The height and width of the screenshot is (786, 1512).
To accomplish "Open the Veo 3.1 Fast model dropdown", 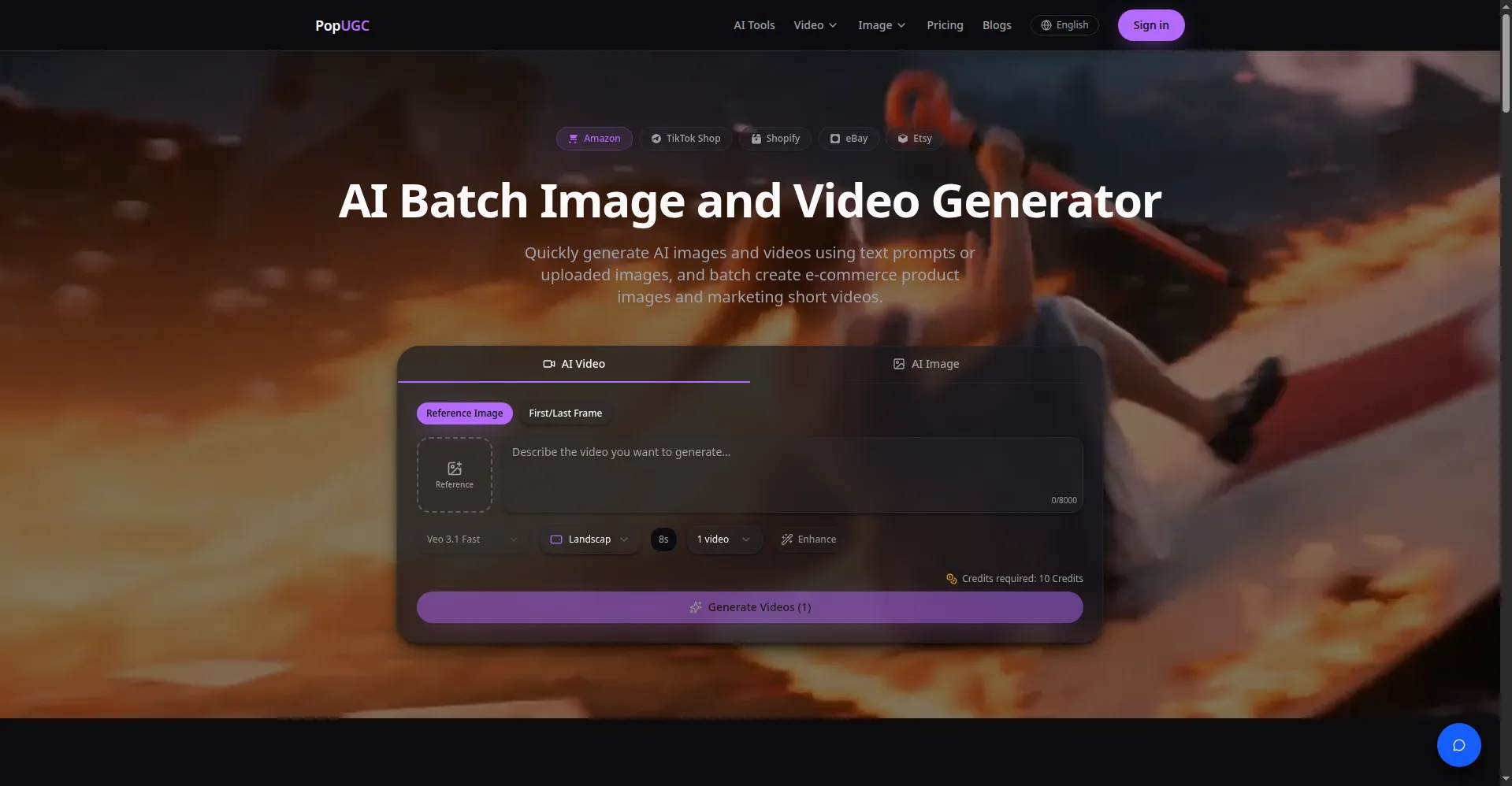I will point(473,539).
